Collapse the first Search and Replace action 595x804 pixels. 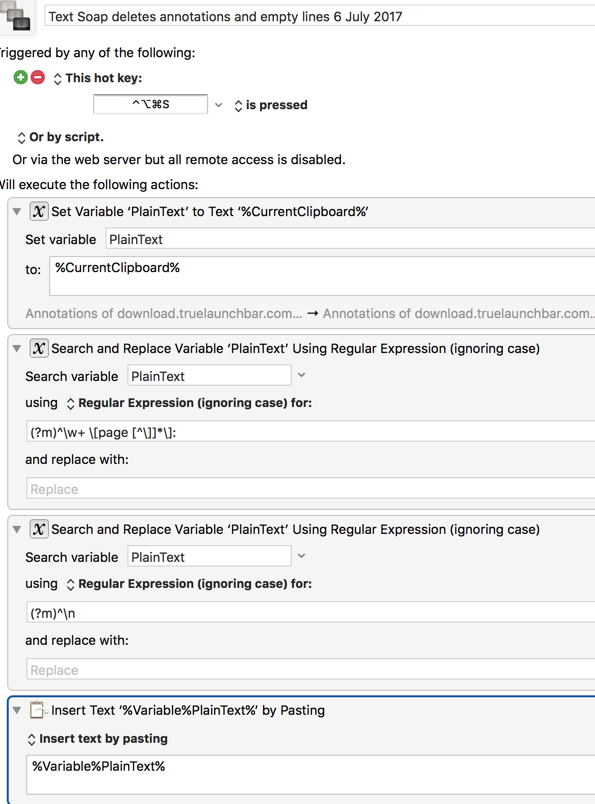17,348
